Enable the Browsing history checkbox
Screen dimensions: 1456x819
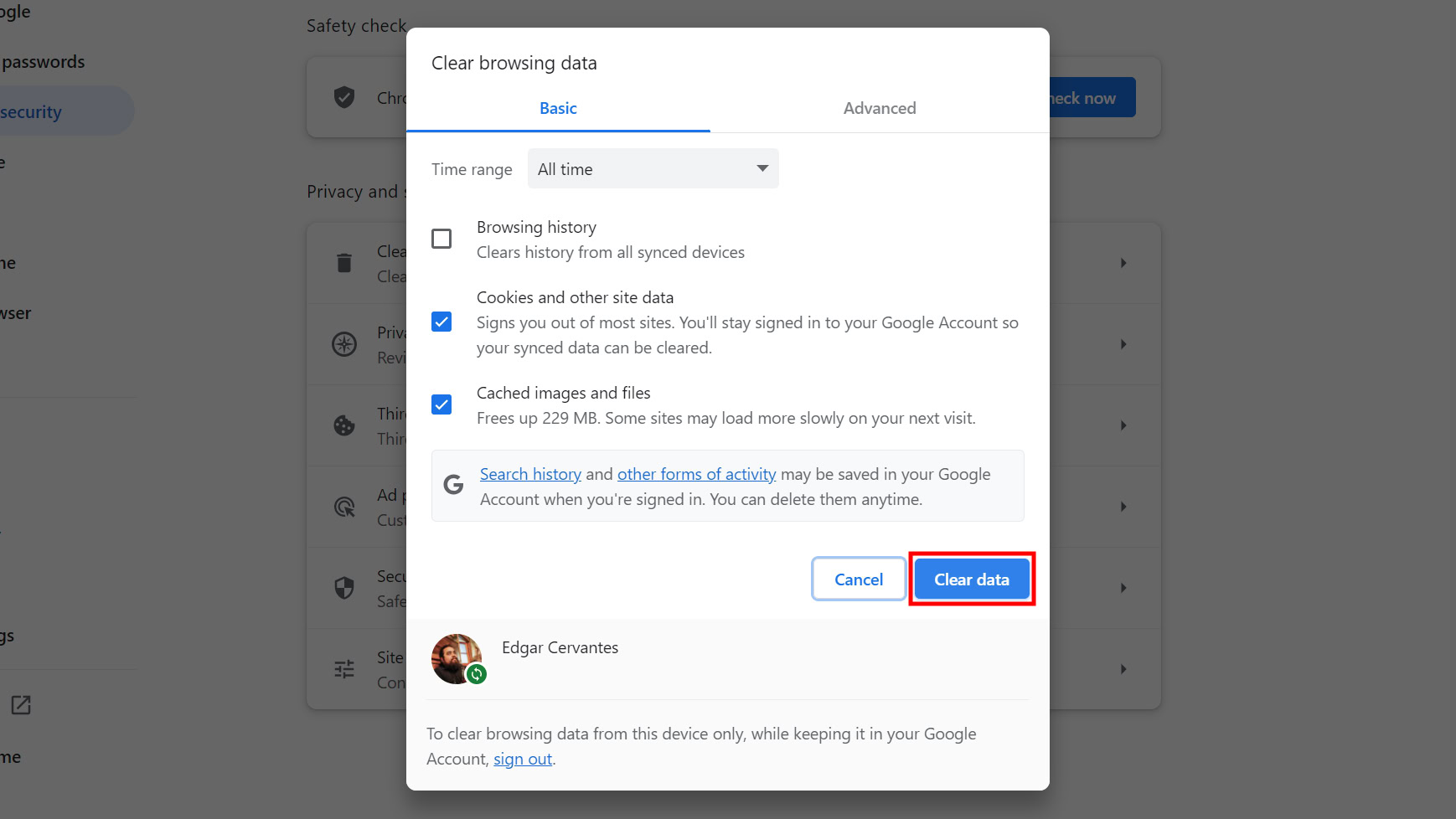[441, 239]
